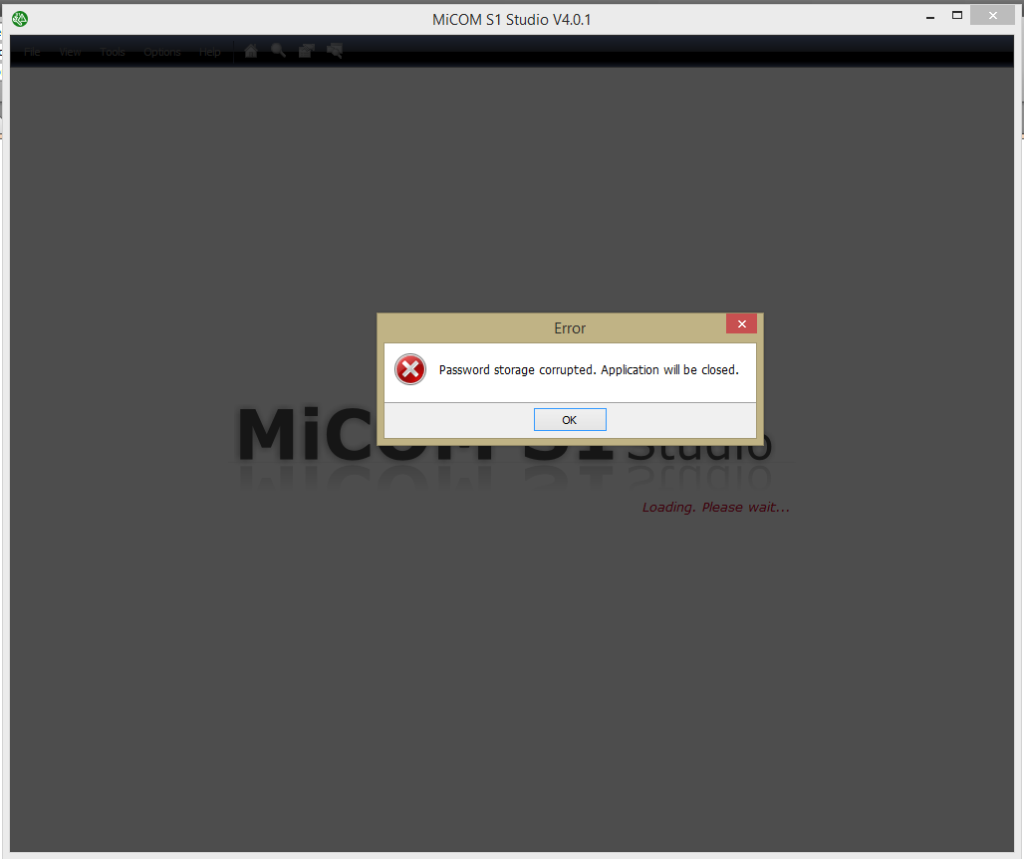Maximize the MiCOM S1 Studio window
The width and height of the screenshot is (1024, 859).
tap(957, 16)
